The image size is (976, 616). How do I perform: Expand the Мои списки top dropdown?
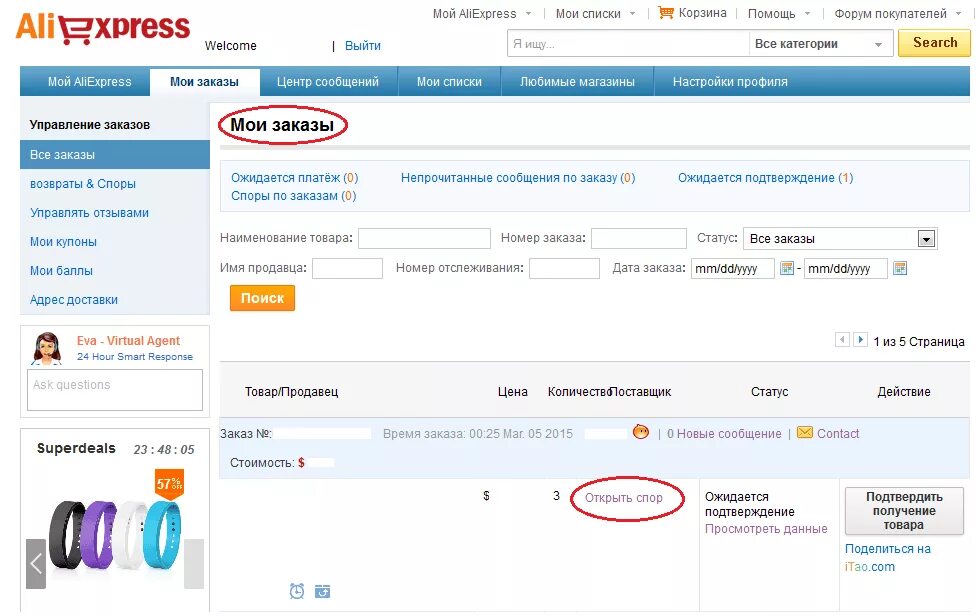coord(632,14)
